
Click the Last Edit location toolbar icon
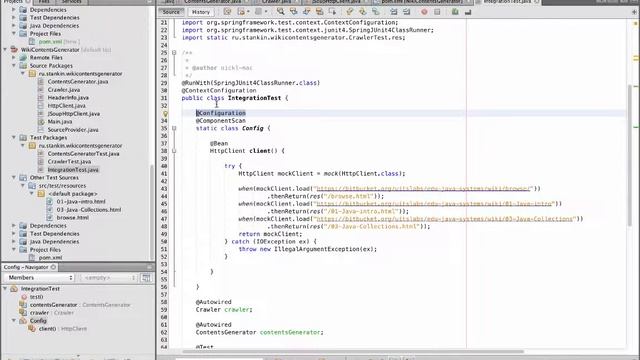[227, 12]
